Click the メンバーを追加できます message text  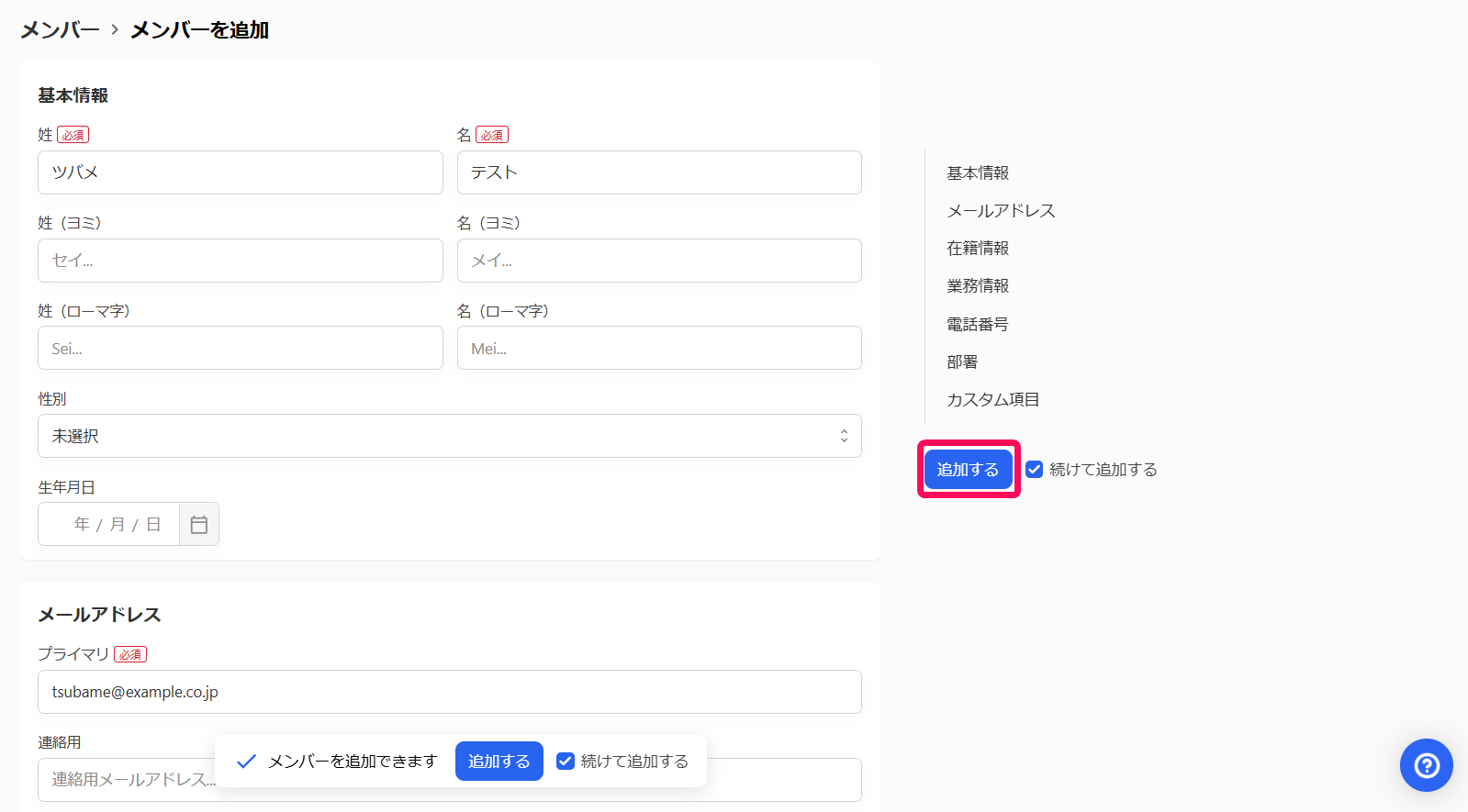tap(353, 762)
